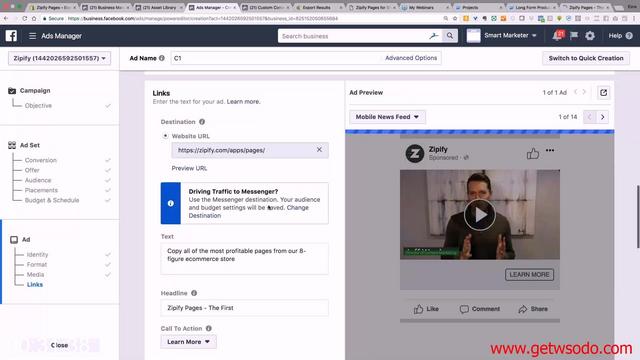The height and width of the screenshot is (360, 640).
Task: Expand Advanced Options for ad name
Action: pos(411,58)
